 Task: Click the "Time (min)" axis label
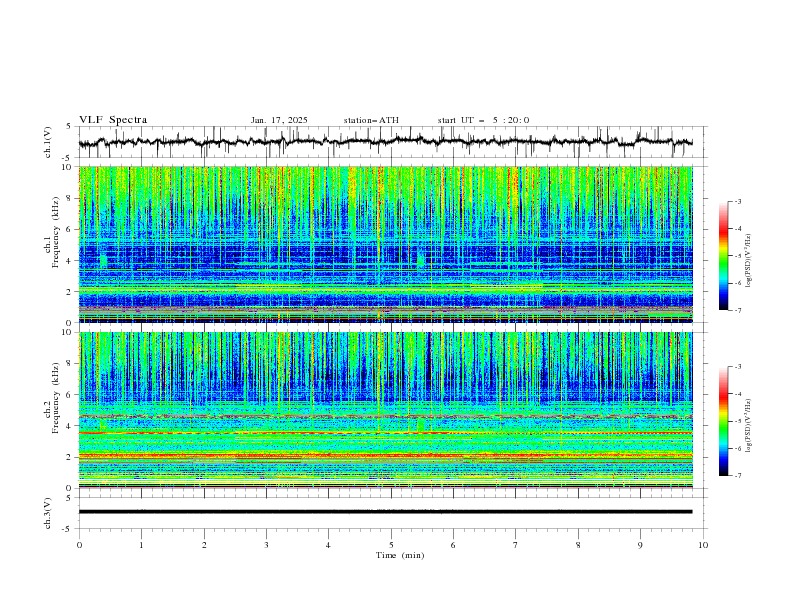[x=400, y=555]
